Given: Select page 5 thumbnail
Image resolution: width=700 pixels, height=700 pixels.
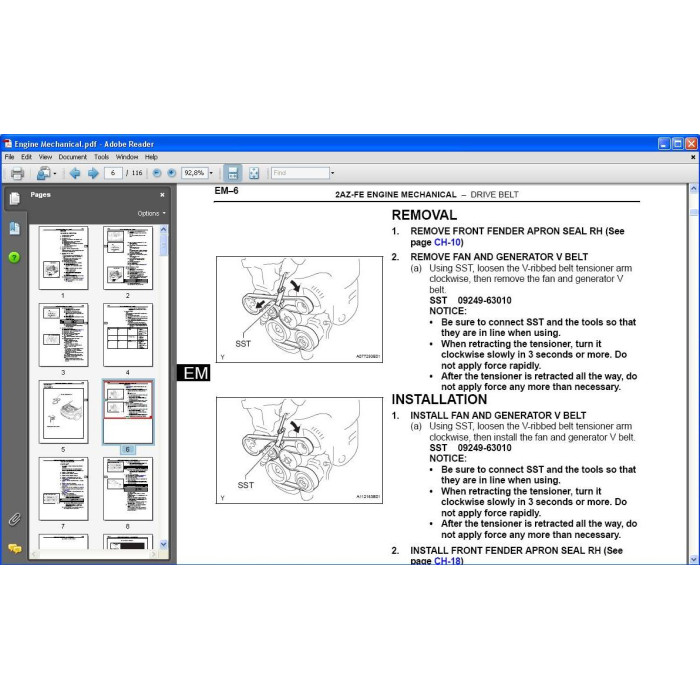Looking at the screenshot, I should pyautogui.click(x=63, y=412).
